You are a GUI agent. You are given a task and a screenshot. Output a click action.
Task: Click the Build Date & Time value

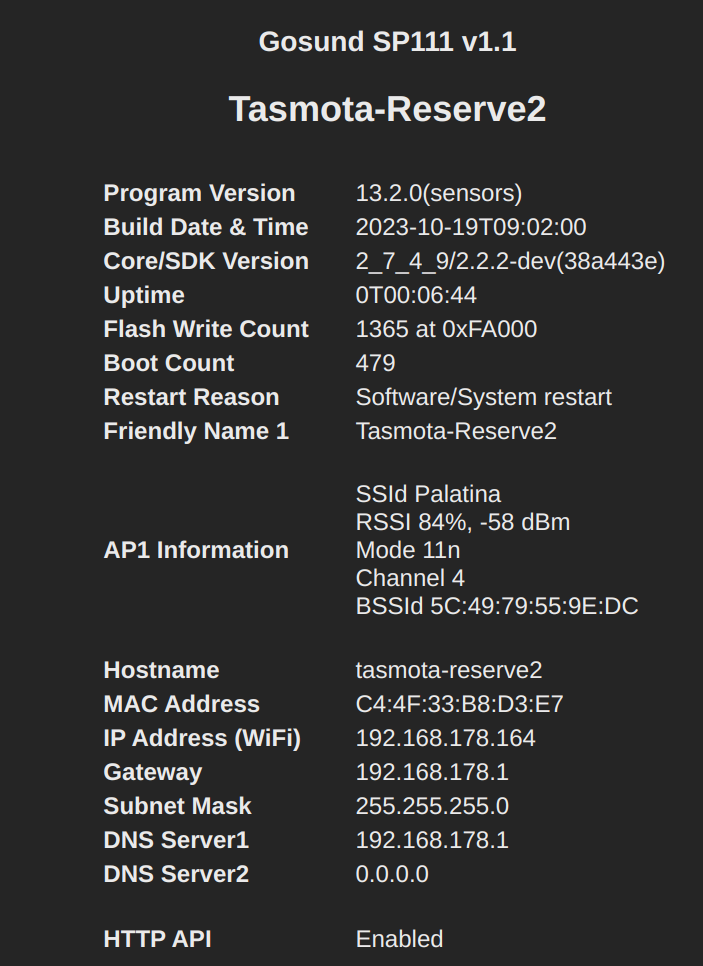[x=470, y=228]
